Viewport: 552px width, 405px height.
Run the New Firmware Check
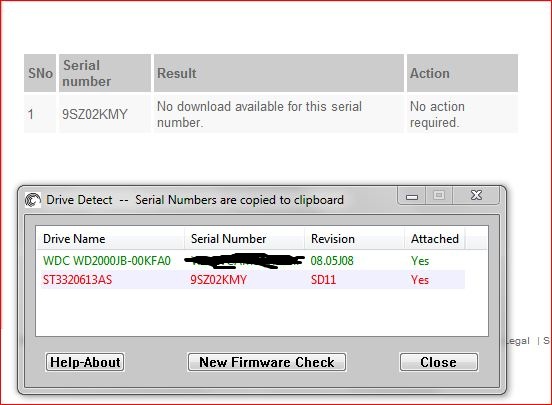267,362
